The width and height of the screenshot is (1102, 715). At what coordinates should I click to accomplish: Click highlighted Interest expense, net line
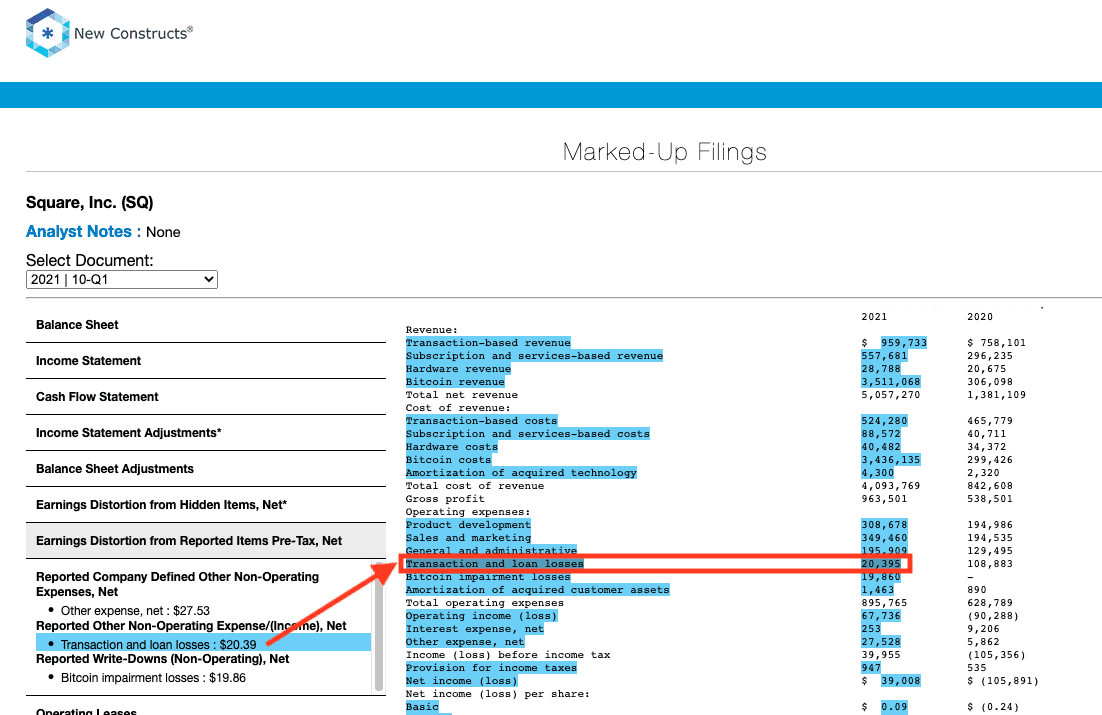click(x=474, y=629)
